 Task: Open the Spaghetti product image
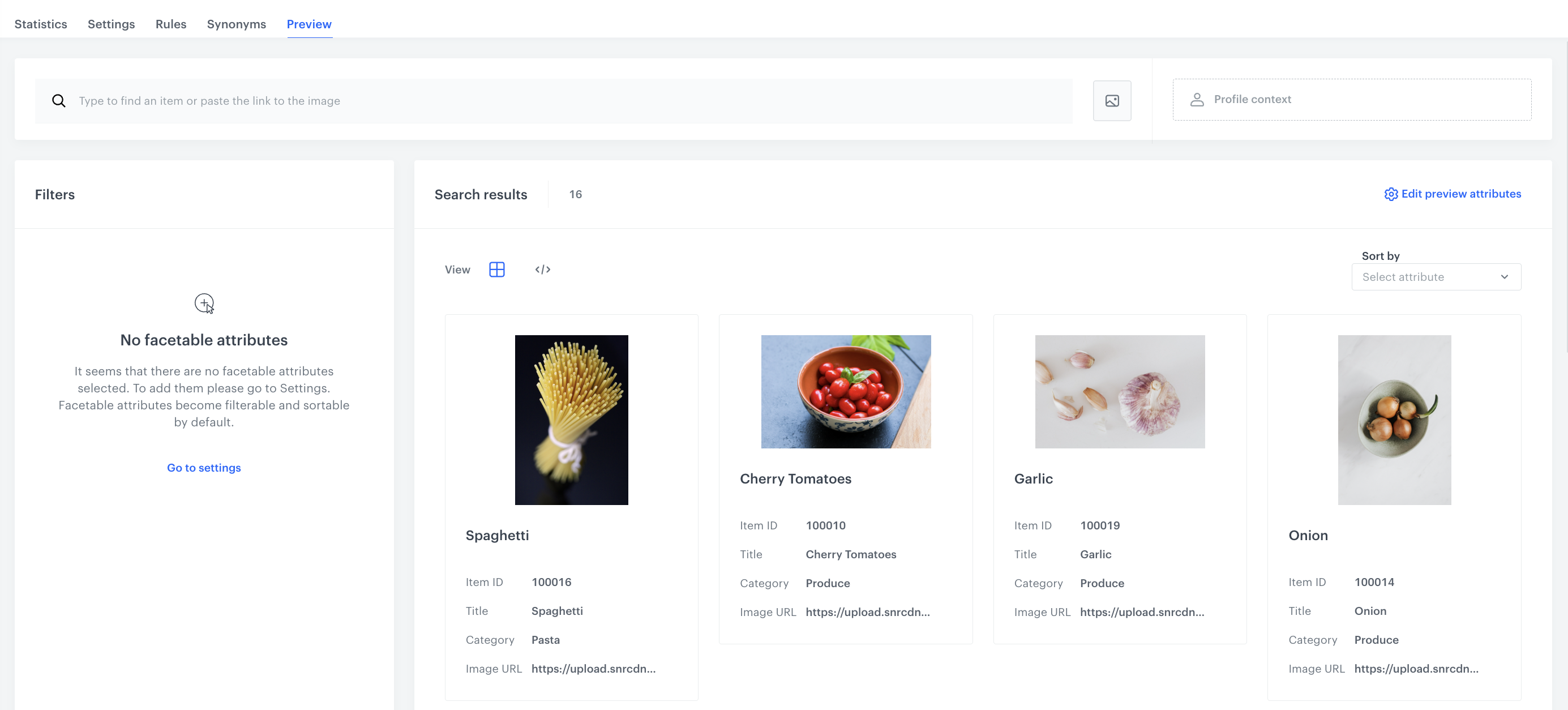click(x=571, y=420)
